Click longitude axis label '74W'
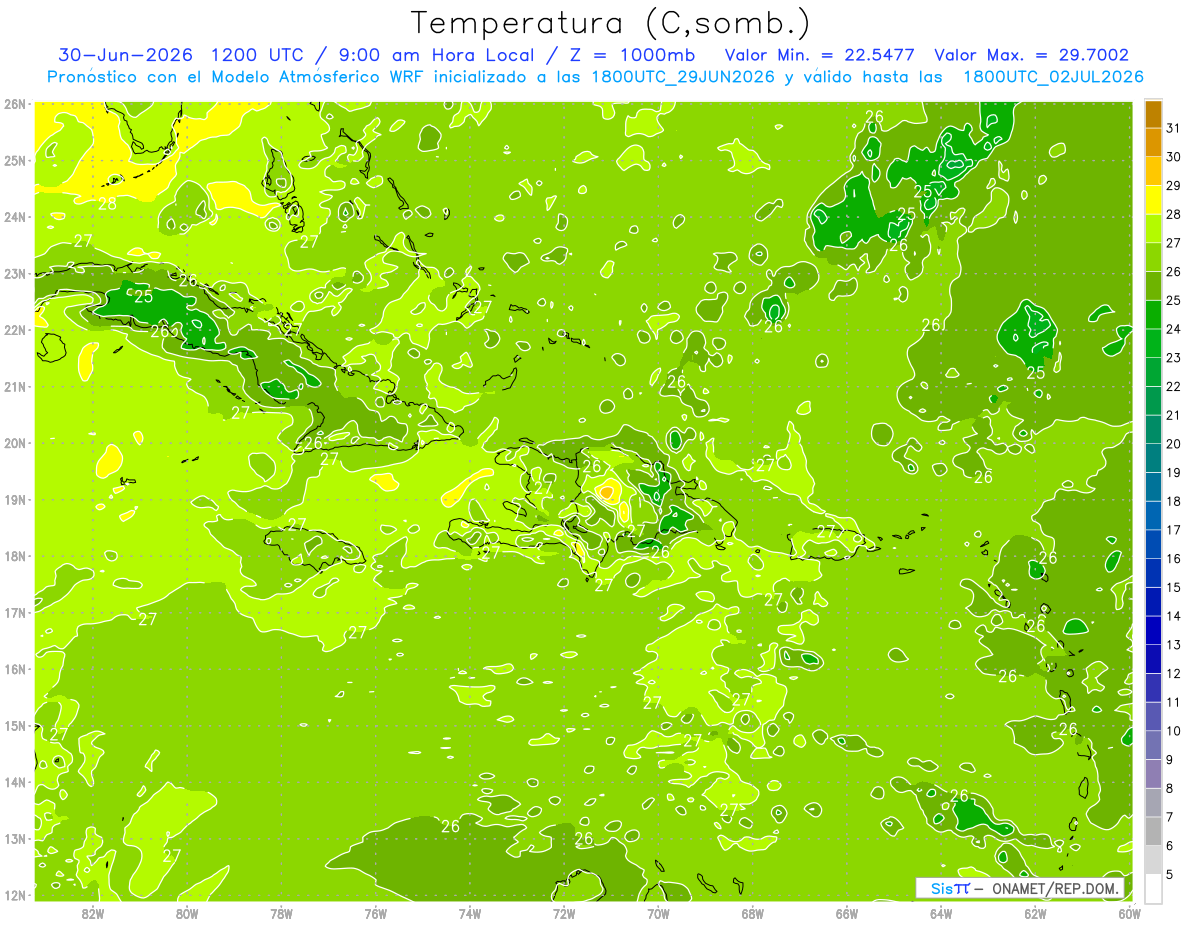 [470, 913]
